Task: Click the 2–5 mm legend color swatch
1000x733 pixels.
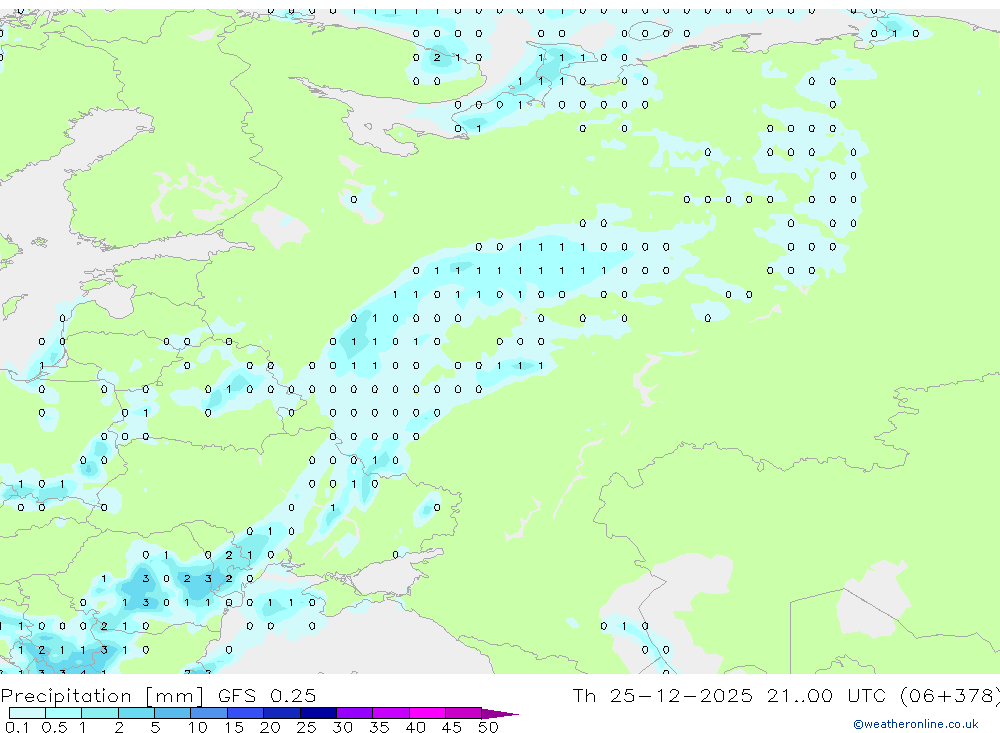Action: (136, 713)
